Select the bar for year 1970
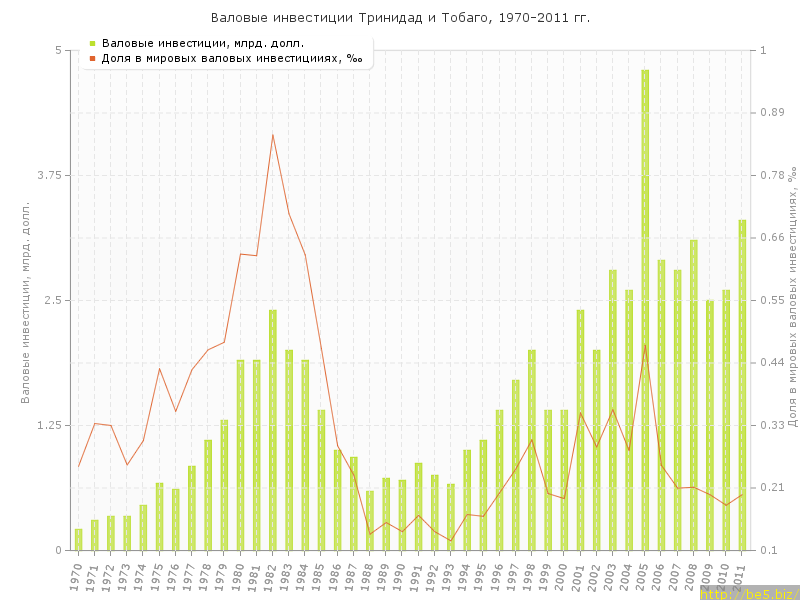800x600 pixels. 78,540
